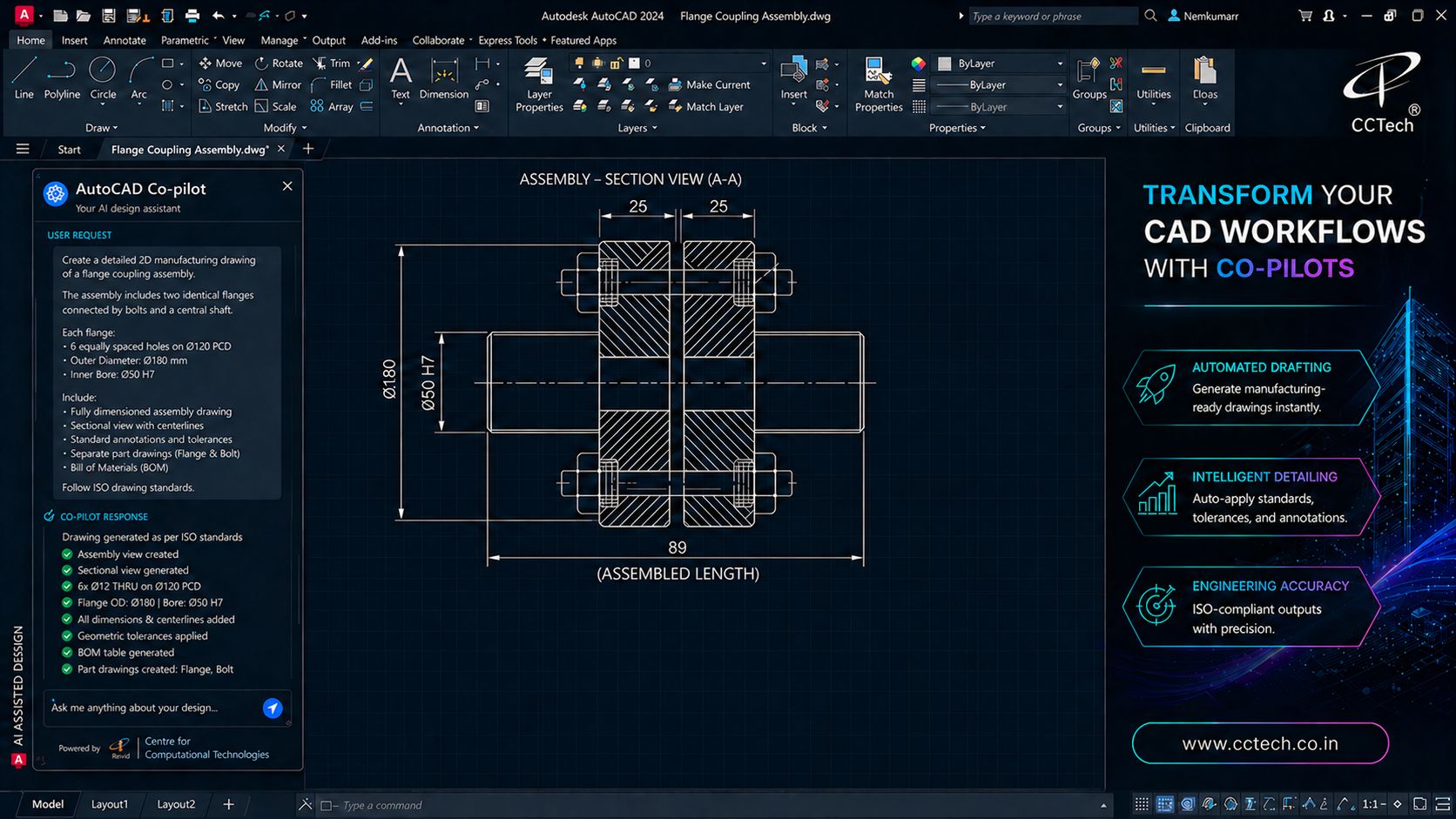Click the Save icon in quick access
The image size is (1456, 819).
tap(109, 16)
